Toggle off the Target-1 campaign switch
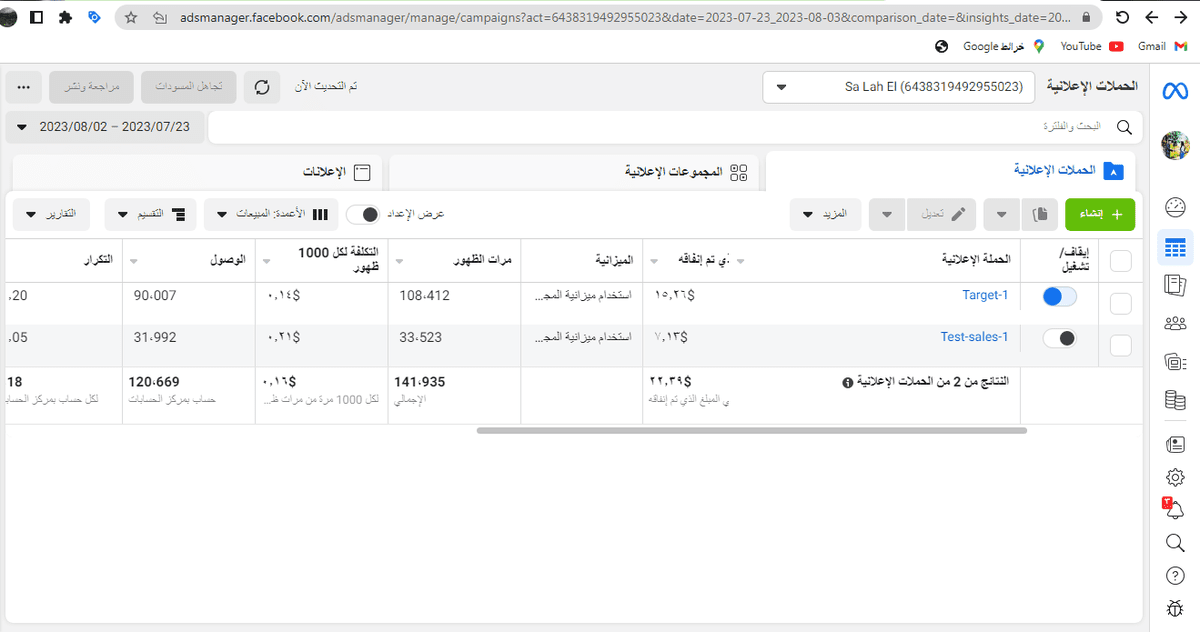Image resolution: width=1200 pixels, height=632 pixels. pyautogui.click(x=1060, y=295)
